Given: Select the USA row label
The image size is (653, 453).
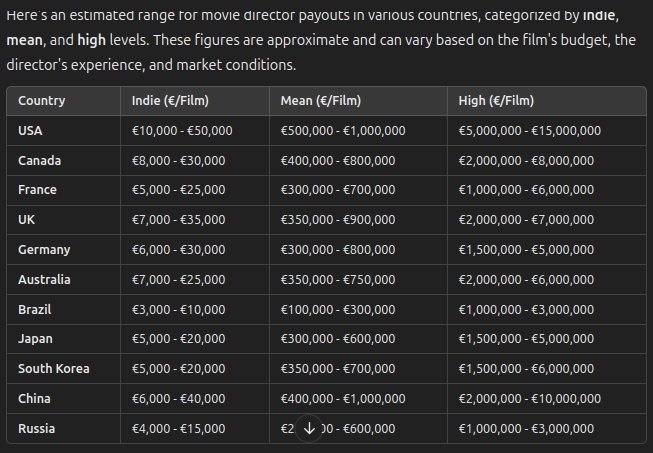Looking at the screenshot, I should coord(30,130).
